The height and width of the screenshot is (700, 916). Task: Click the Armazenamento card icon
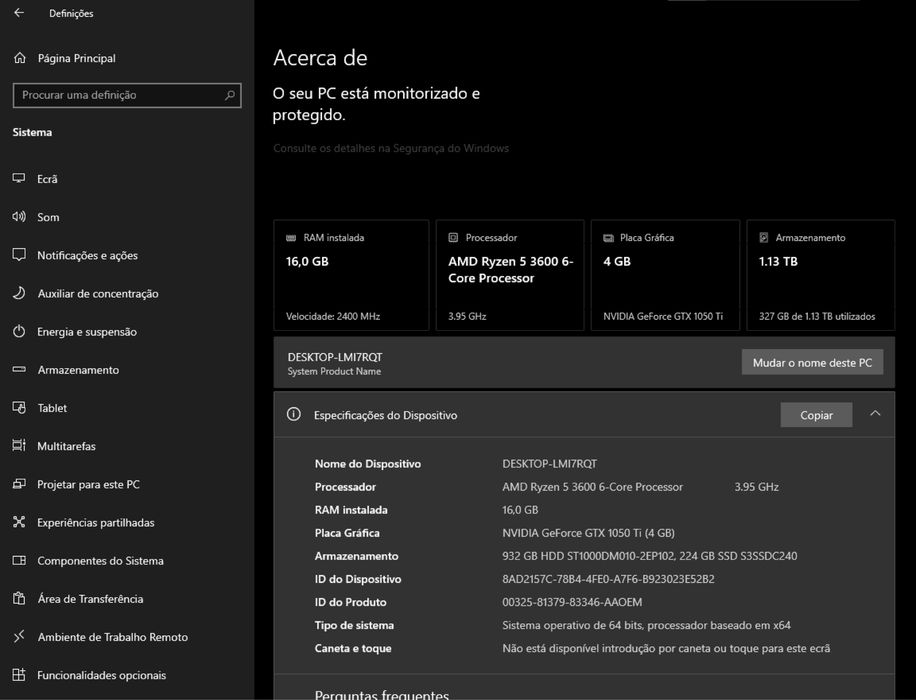point(764,237)
